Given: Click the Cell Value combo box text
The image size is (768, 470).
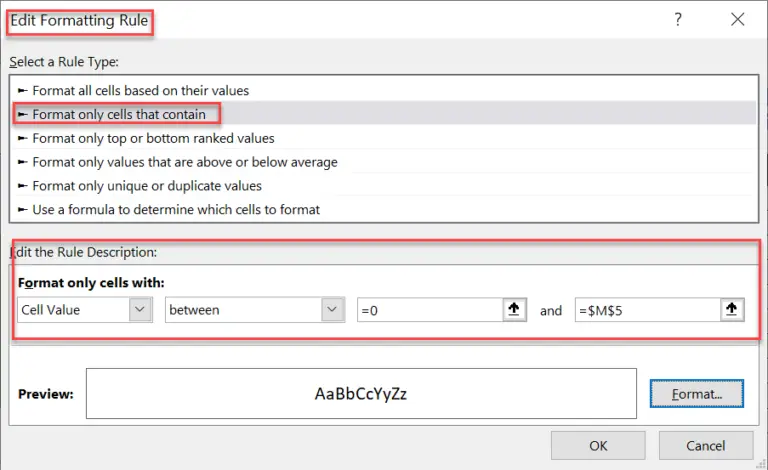Looking at the screenshot, I should point(72,310).
